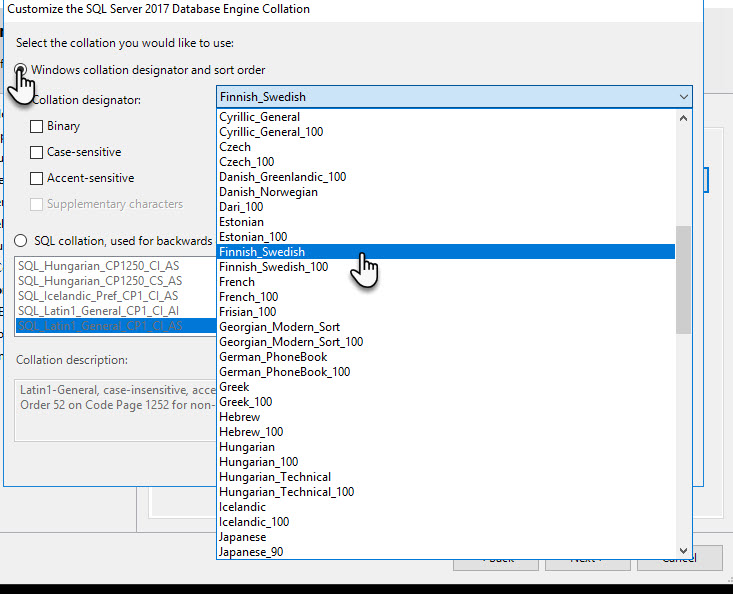Enable the Accent-sensitive checkbox

pyautogui.click(x=36, y=179)
